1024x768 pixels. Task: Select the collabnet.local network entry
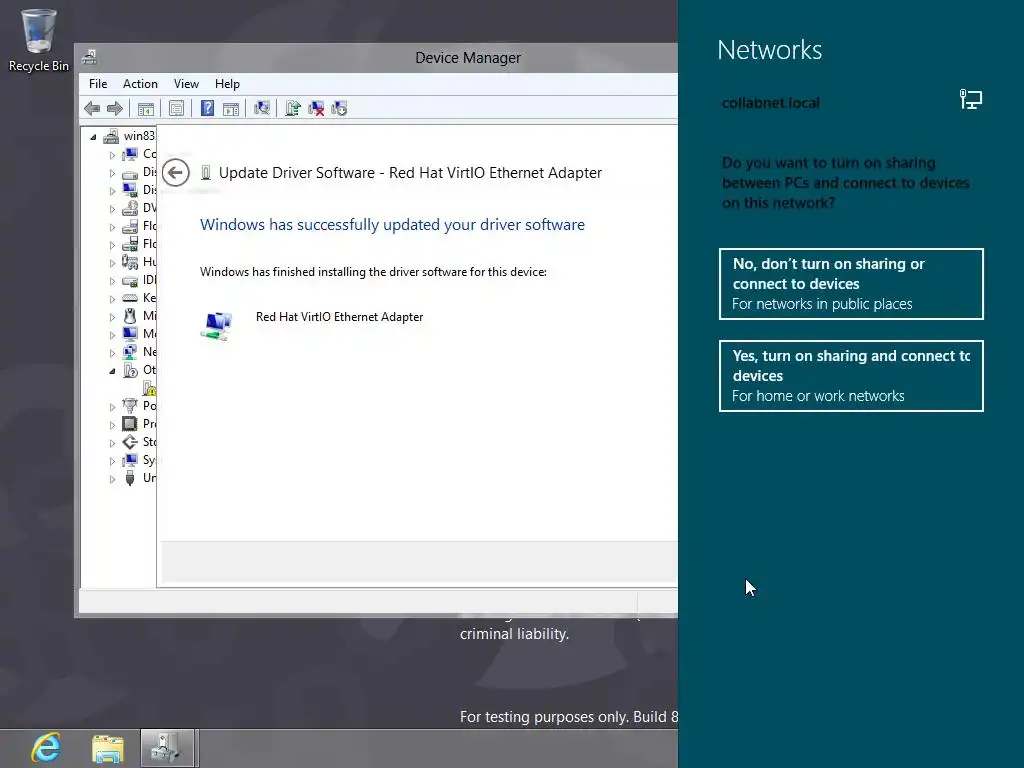coord(771,103)
